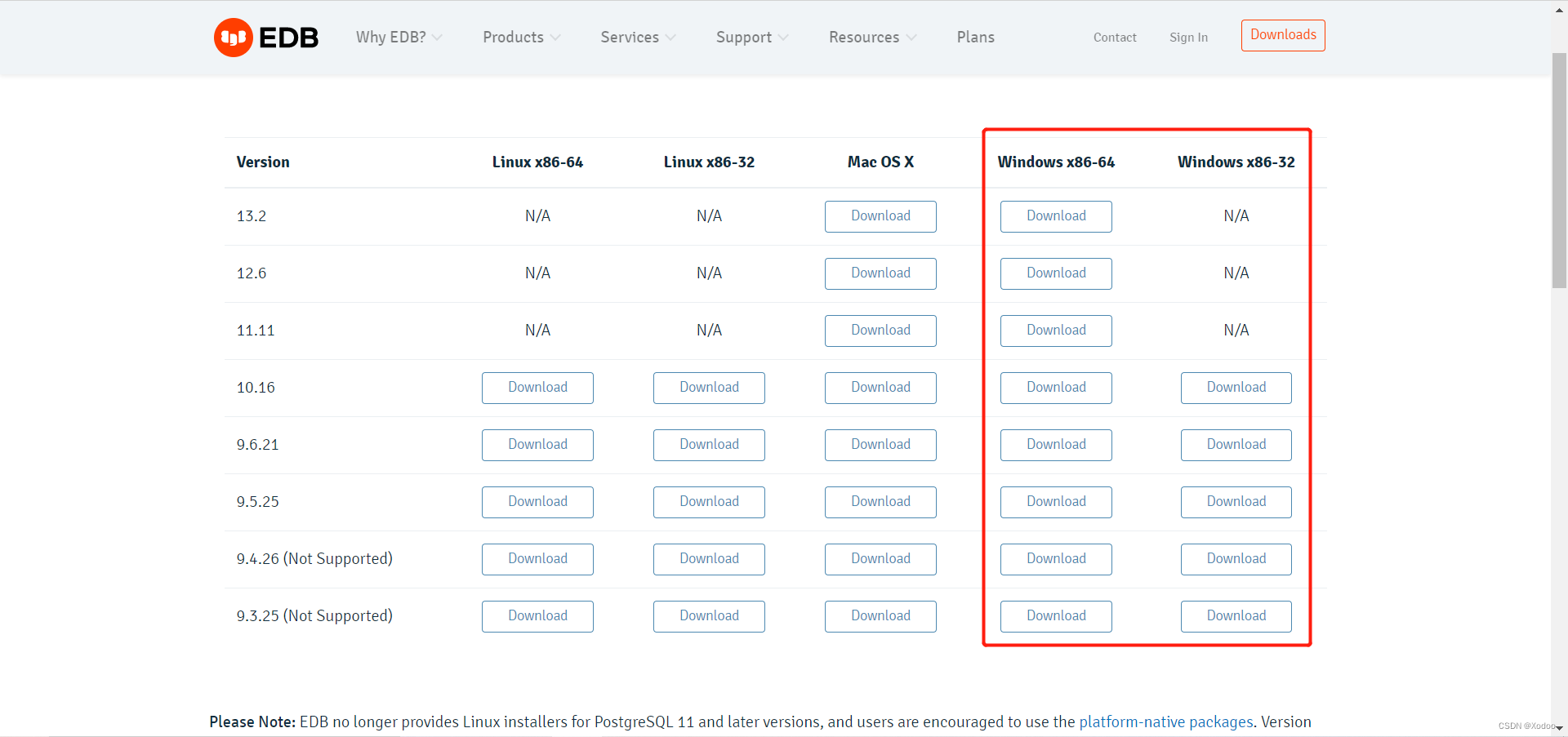The width and height of the screenshot is (1568, 737).
Task: Download version 9.4.26 for Linux x86-64
Action: click(x=537, y=559)
